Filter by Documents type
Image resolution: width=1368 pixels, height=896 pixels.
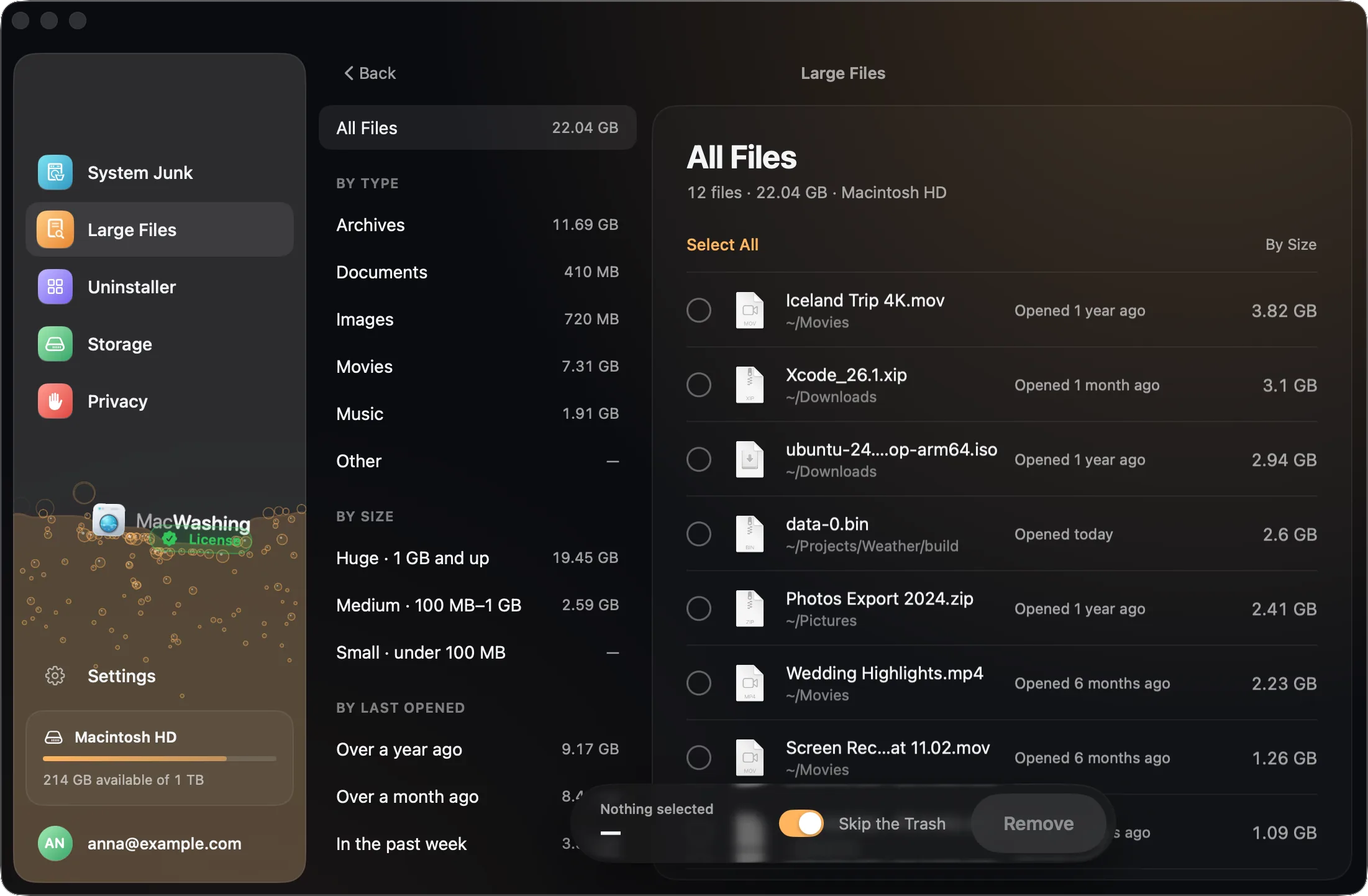[477, 272]
